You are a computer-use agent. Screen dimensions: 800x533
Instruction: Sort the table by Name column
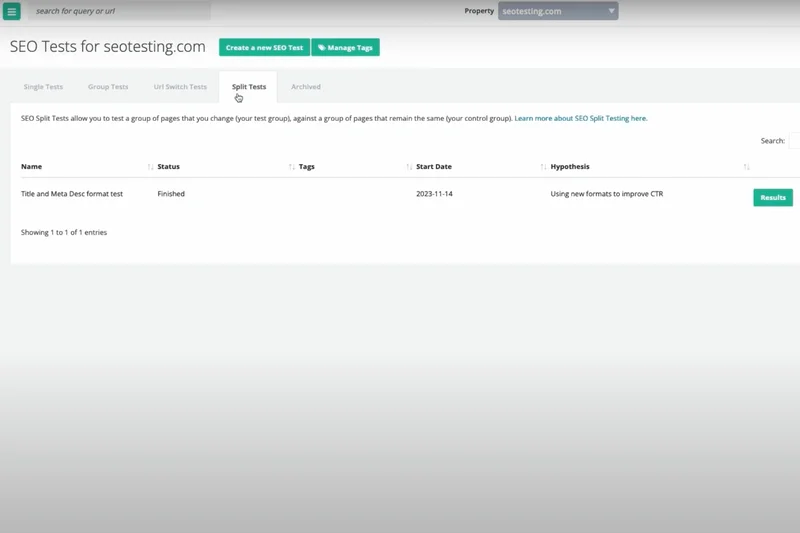(32, 167)
